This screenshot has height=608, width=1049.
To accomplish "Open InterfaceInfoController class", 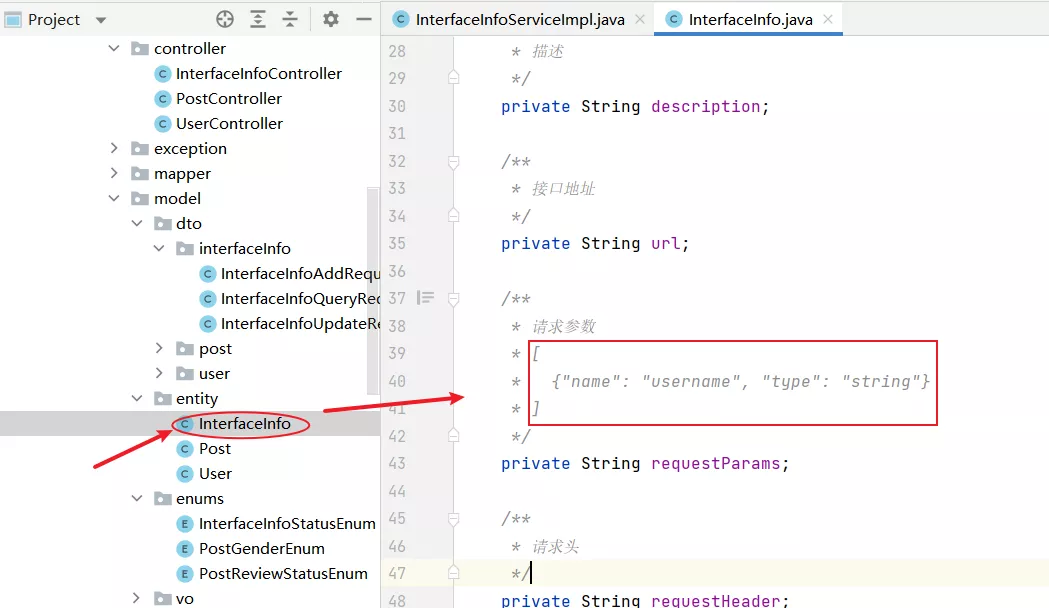I will [x=258, y=74].
